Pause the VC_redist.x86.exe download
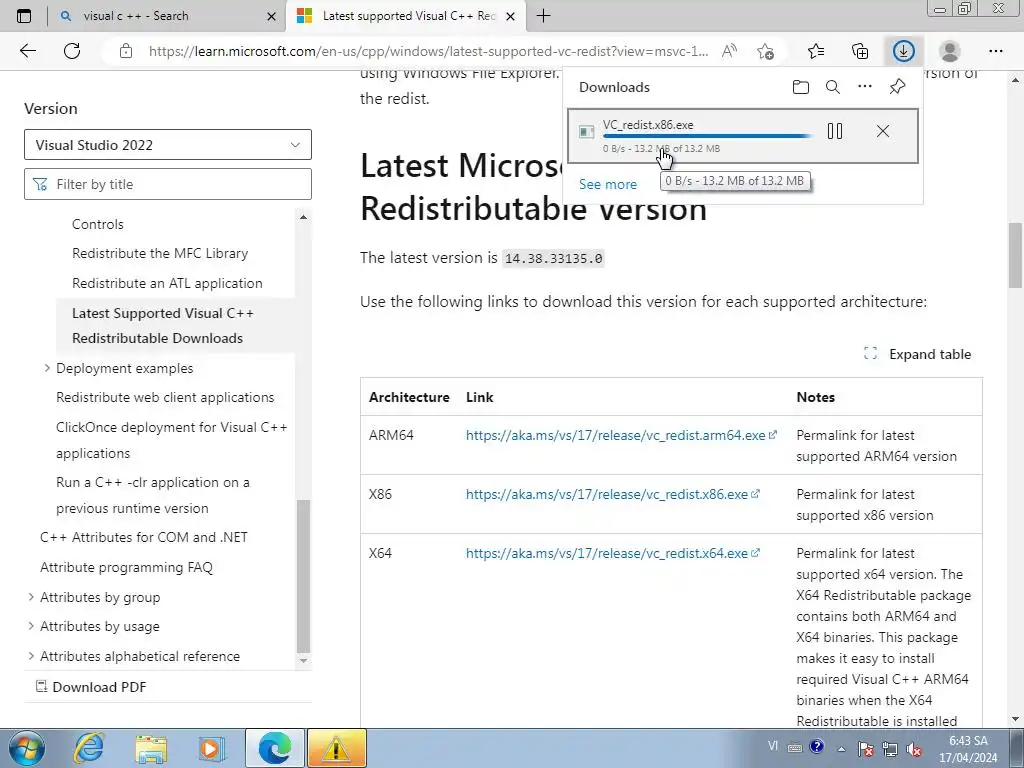Viewport: 1024px width, 768px height. pos(835,131)
